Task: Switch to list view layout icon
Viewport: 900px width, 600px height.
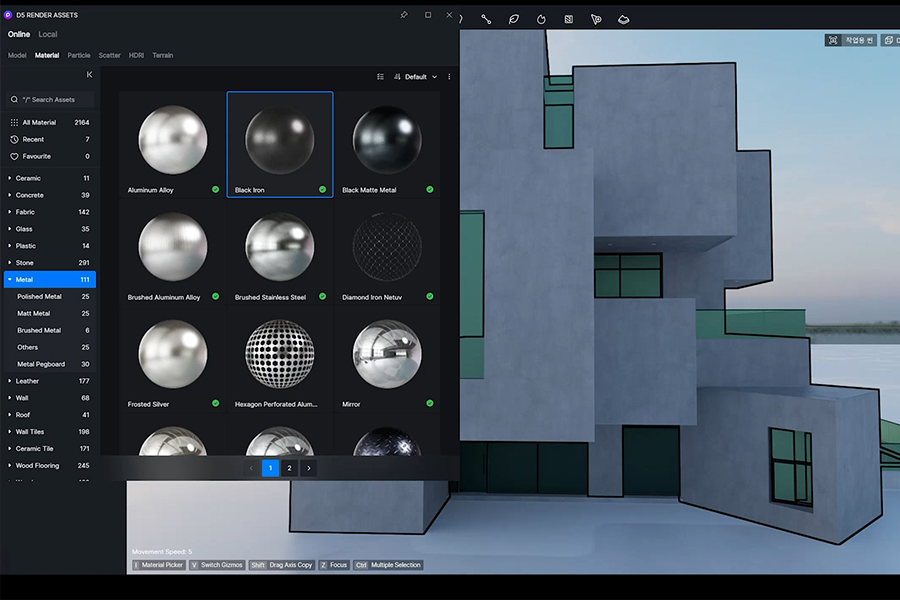Action: 380,77
